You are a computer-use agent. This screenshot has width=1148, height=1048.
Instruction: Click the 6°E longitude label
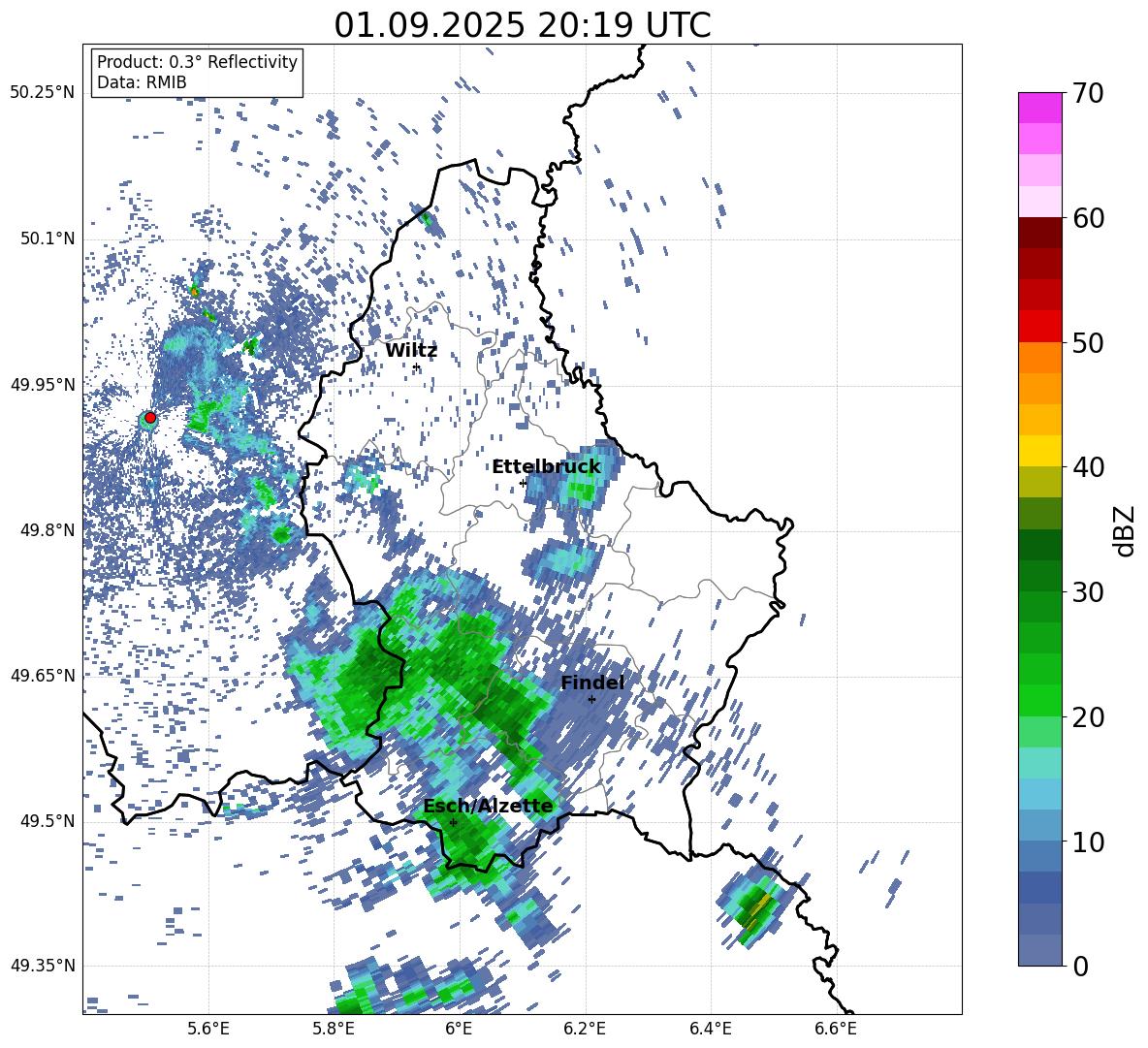pos(459,1029)
